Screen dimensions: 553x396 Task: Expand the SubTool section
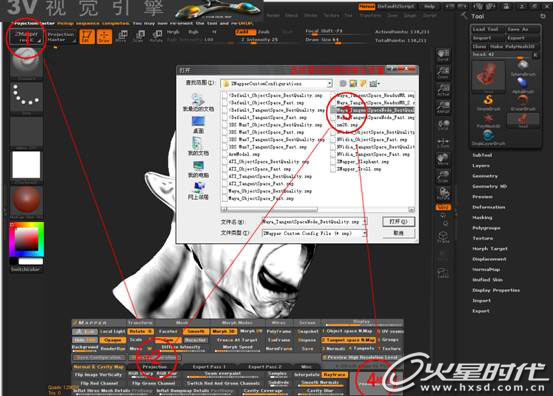482,155
